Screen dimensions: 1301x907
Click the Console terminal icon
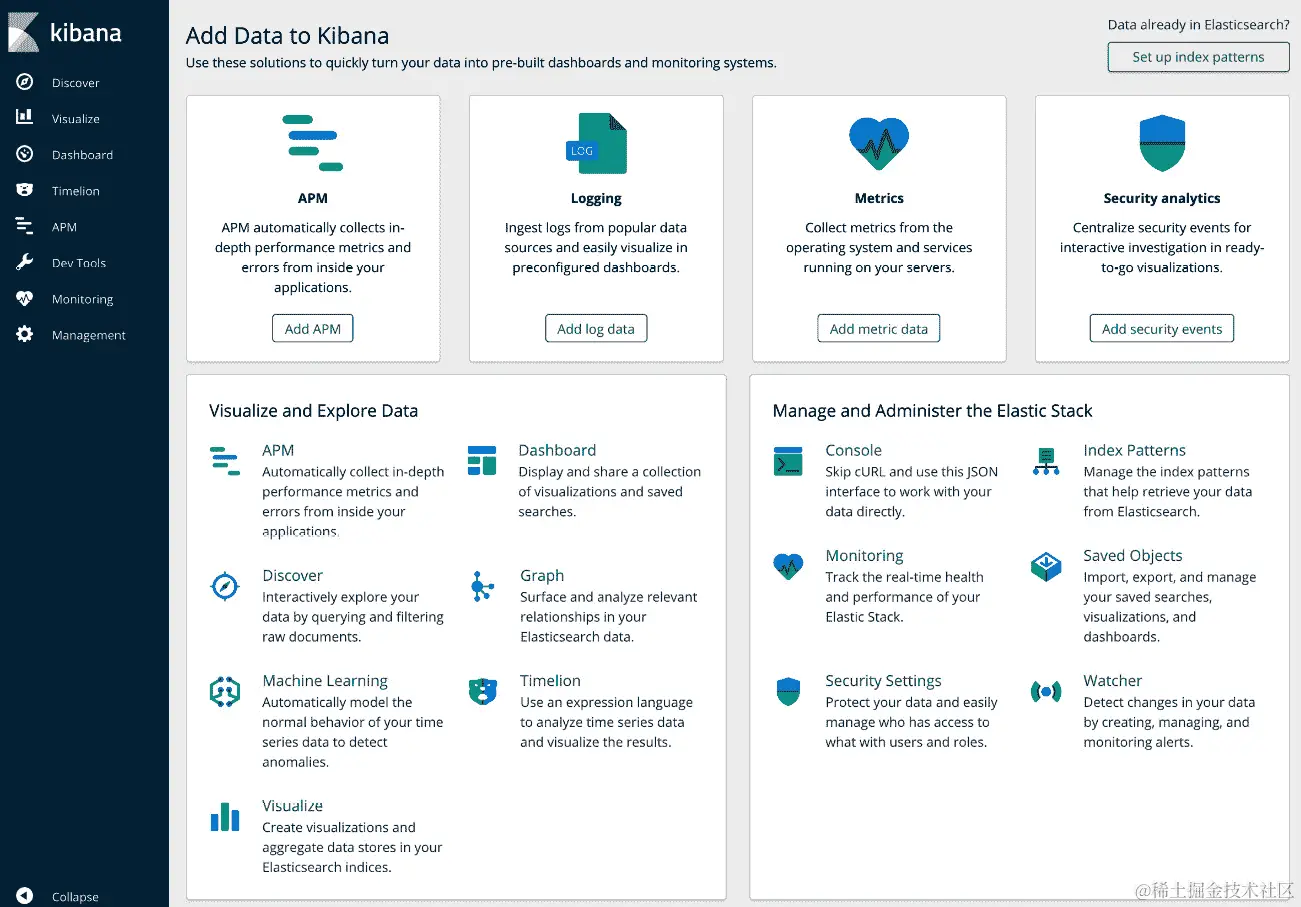(x=788, y=462)
